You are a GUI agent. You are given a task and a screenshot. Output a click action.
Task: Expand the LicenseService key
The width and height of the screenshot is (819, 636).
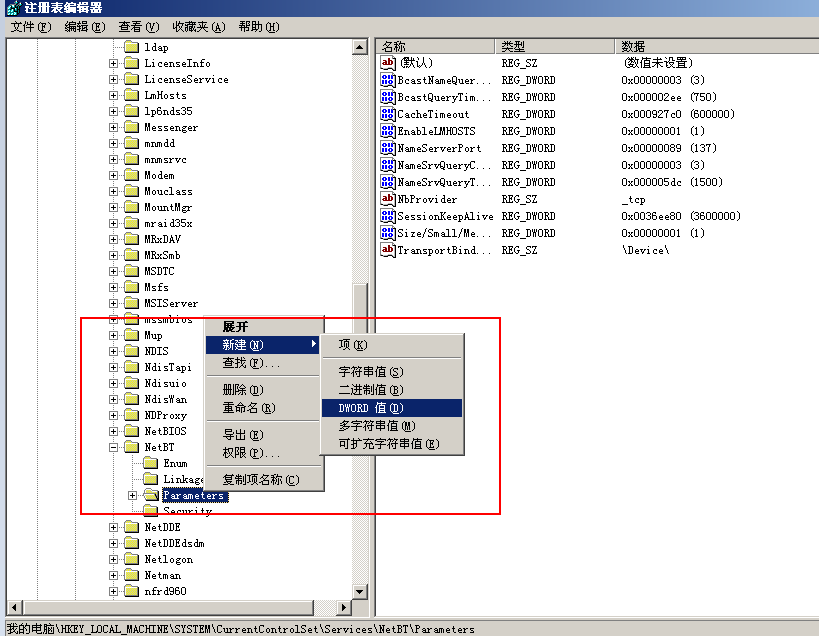[113, 79]
